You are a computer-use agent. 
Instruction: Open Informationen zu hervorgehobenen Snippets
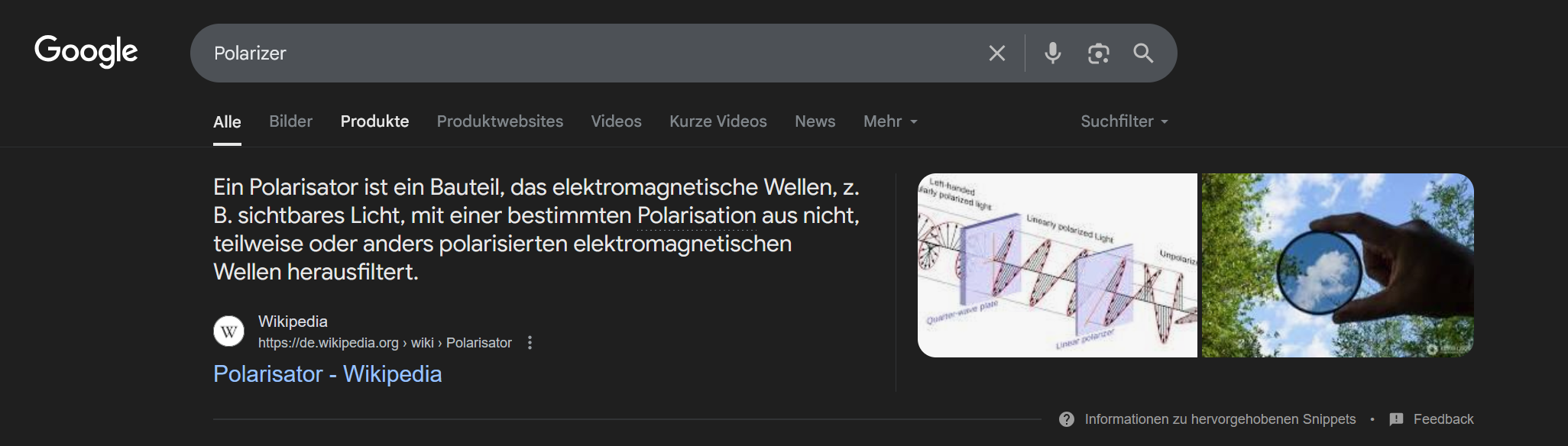point(1220,419)
